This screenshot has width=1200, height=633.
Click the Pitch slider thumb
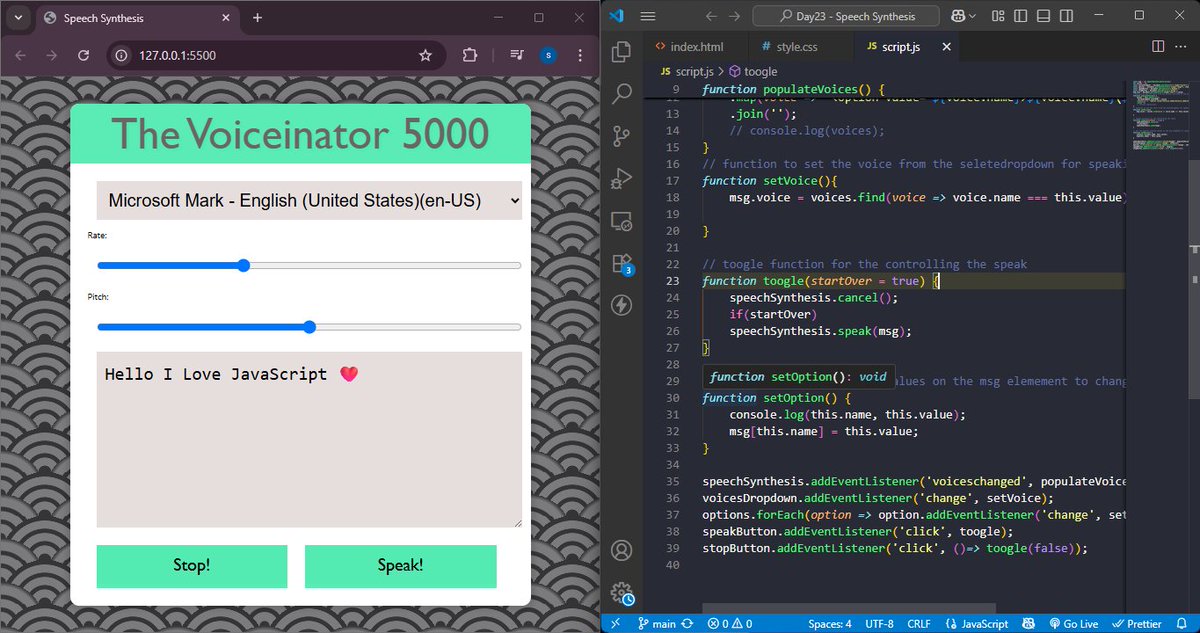click(x=309, y=327)
